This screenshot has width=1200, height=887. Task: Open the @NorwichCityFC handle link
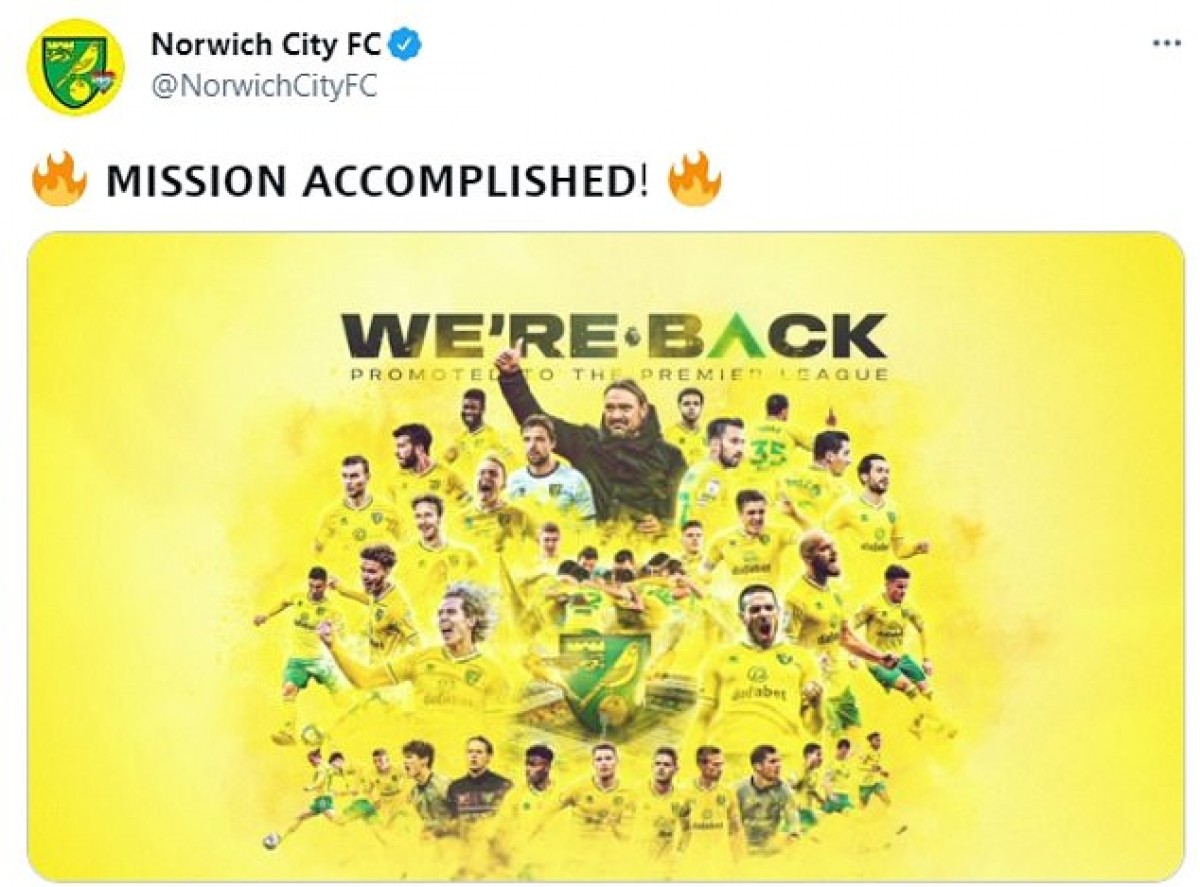click(x=264, y=87)
